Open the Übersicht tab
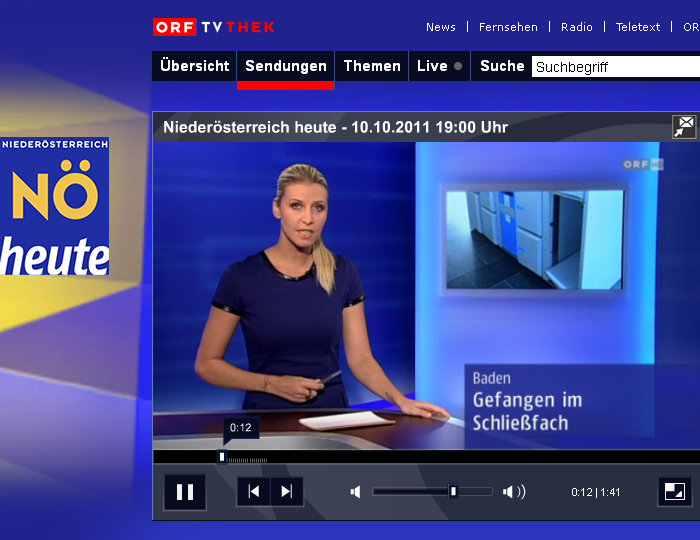The height and width of the screenshot is (540, 700). coord(194,66)
